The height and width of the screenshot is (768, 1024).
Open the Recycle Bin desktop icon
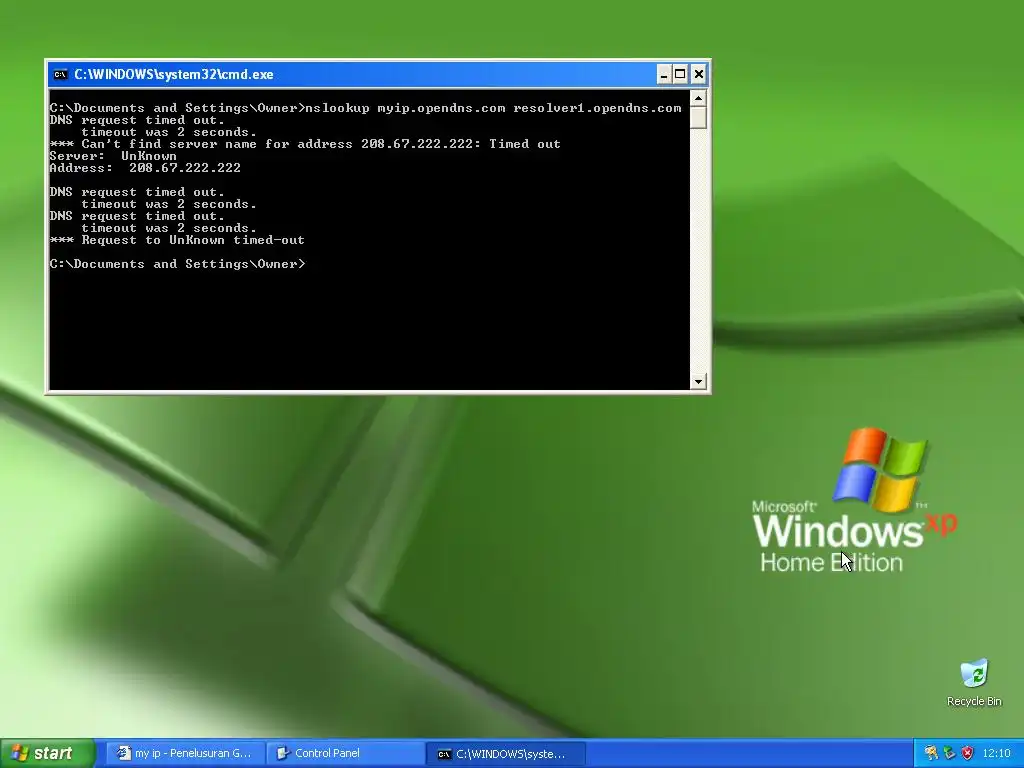(974, 682)
